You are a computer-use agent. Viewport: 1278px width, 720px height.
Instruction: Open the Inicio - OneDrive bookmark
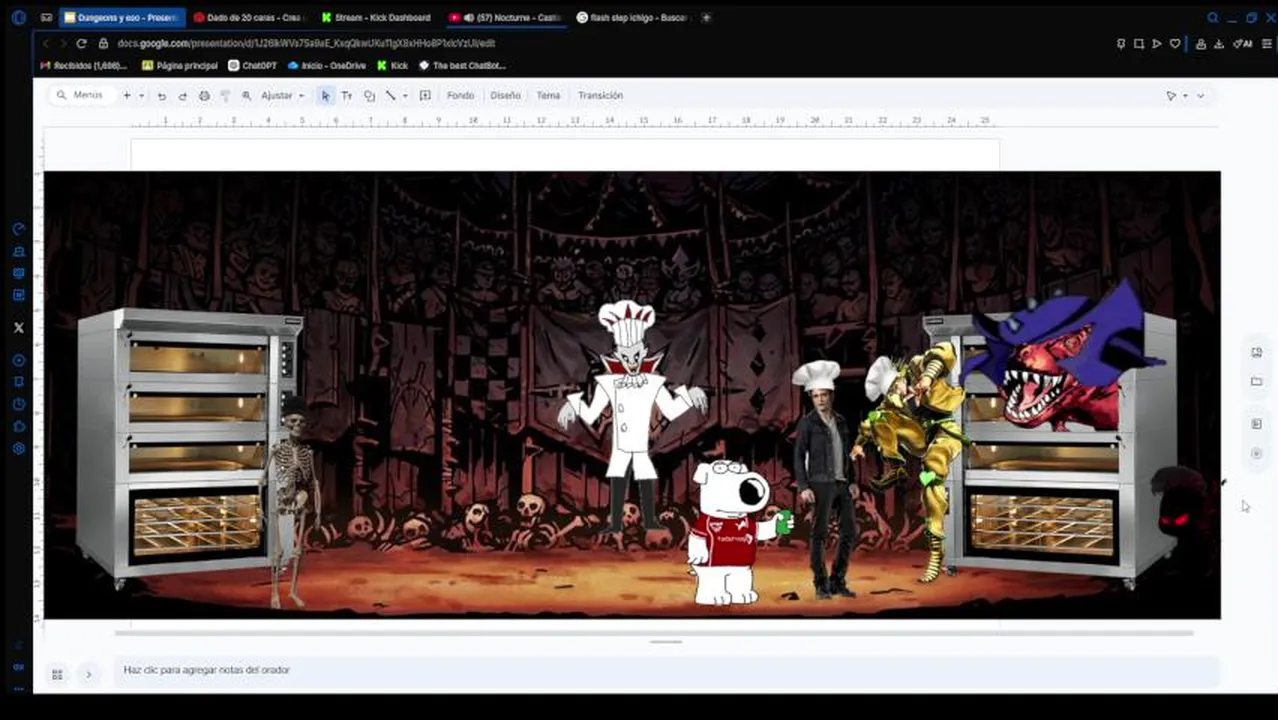coord(327,66)
